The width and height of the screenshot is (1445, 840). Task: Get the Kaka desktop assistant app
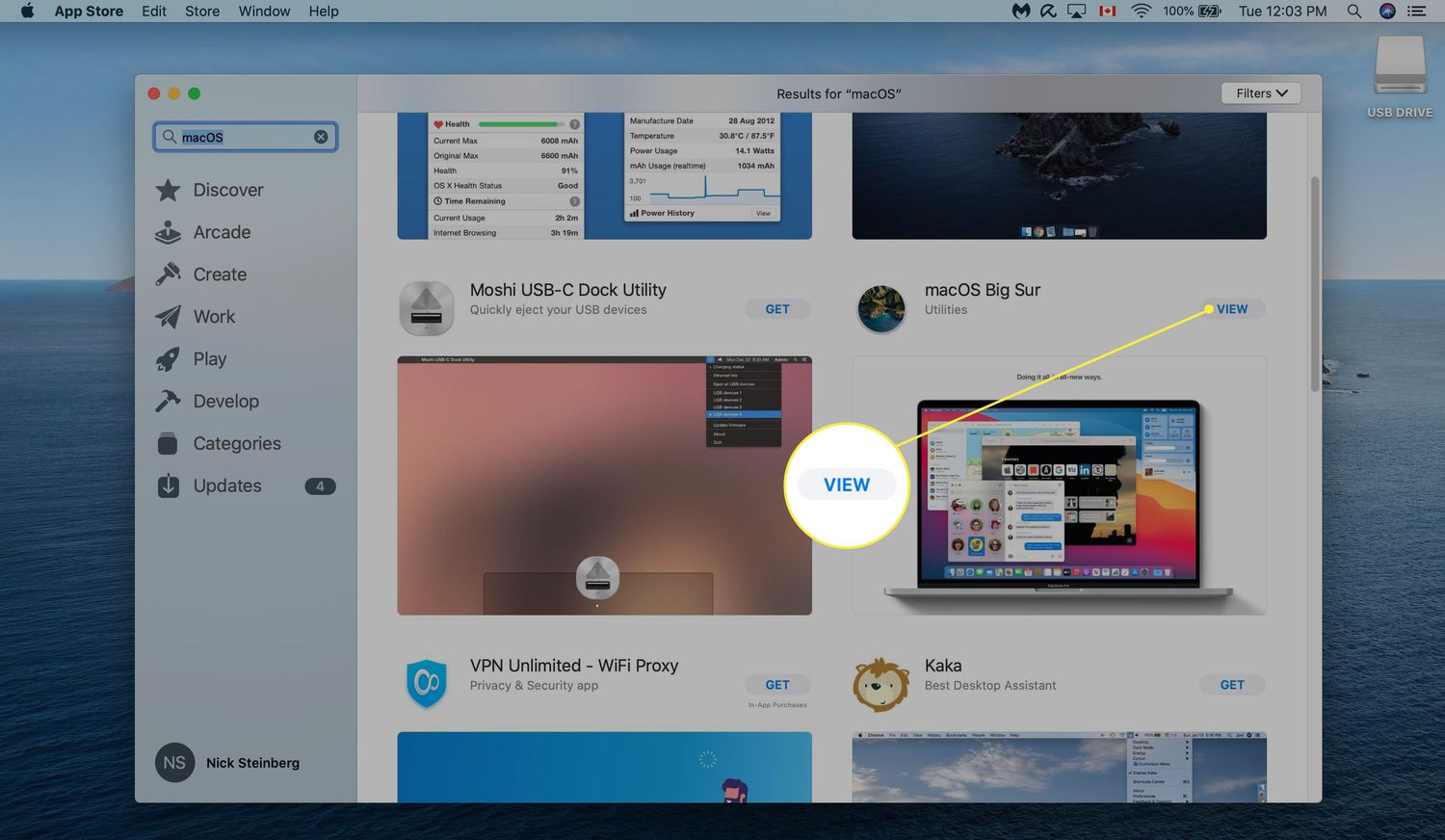point(1232,685)
